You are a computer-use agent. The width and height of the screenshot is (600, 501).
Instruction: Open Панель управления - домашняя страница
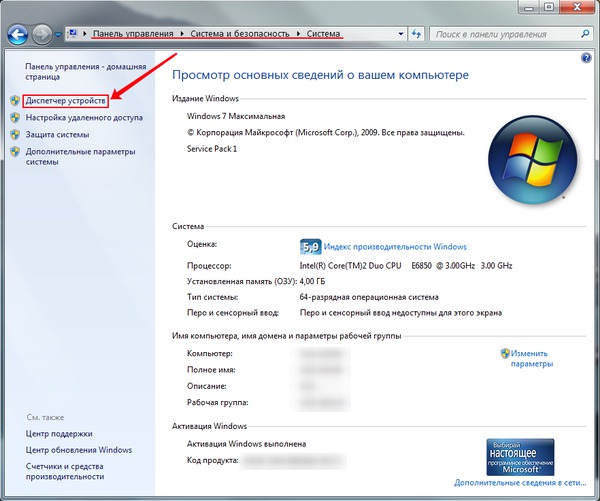[86, 72]
